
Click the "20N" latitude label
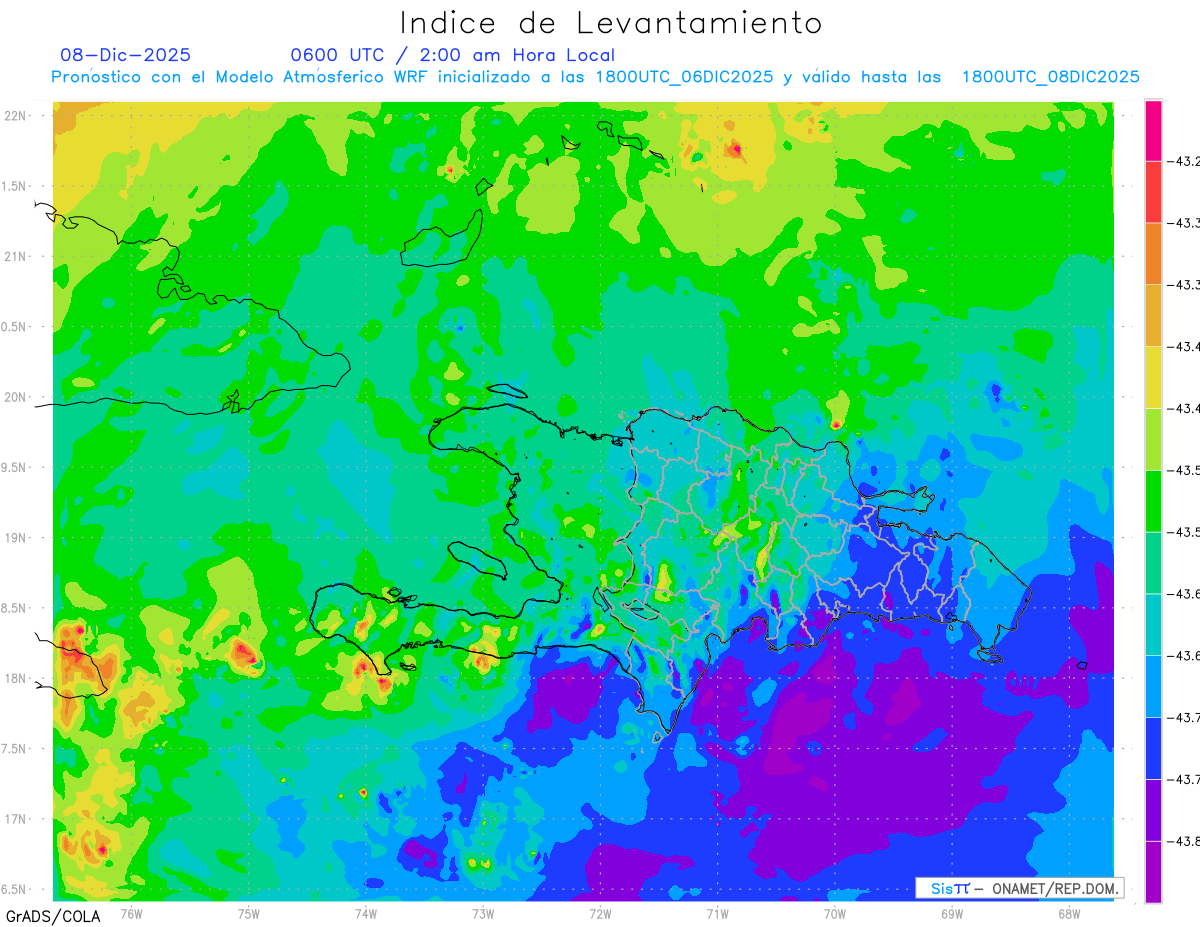coord(16,397)
